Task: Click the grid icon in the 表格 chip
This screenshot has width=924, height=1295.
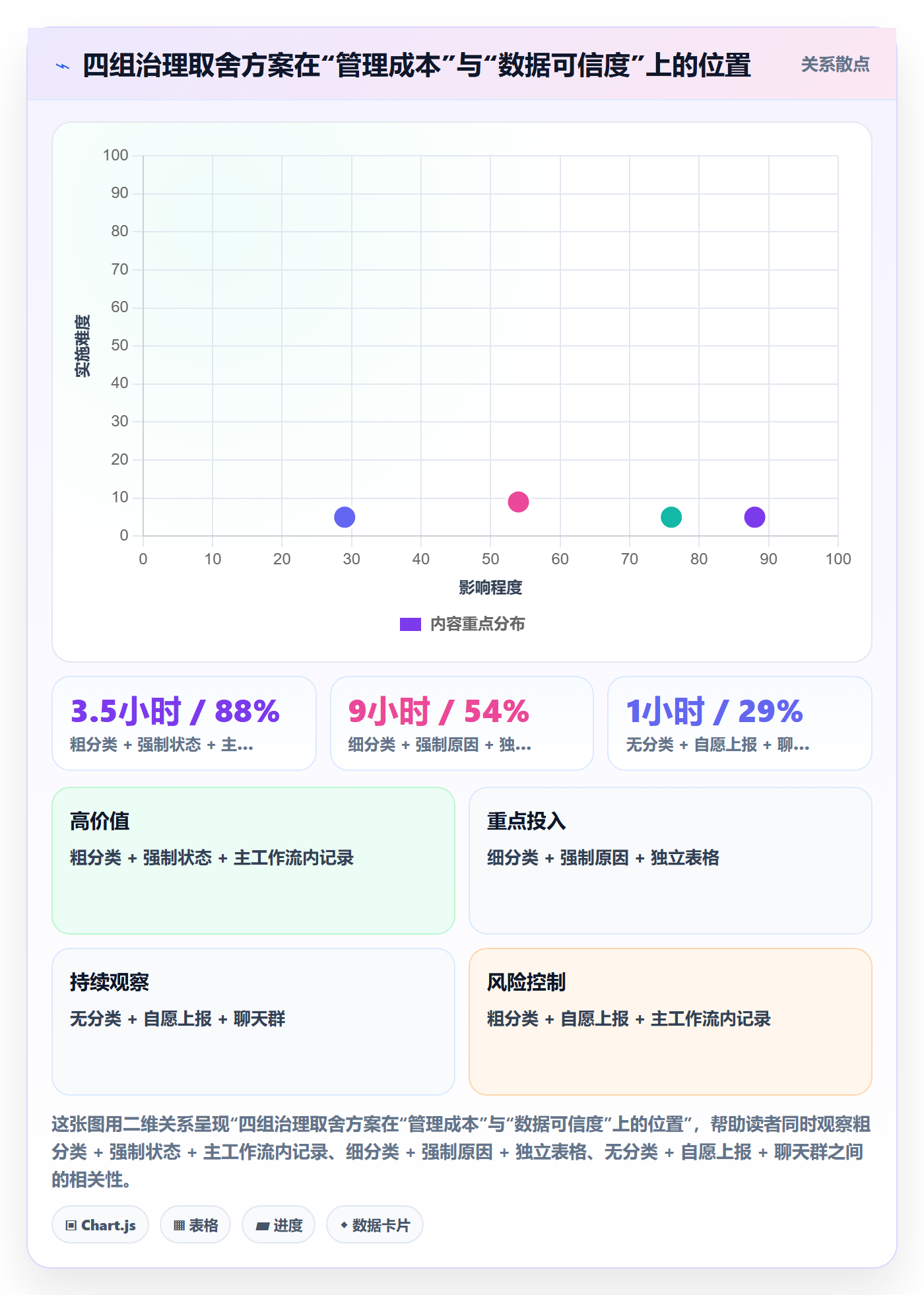Action: pos(180,1226)
